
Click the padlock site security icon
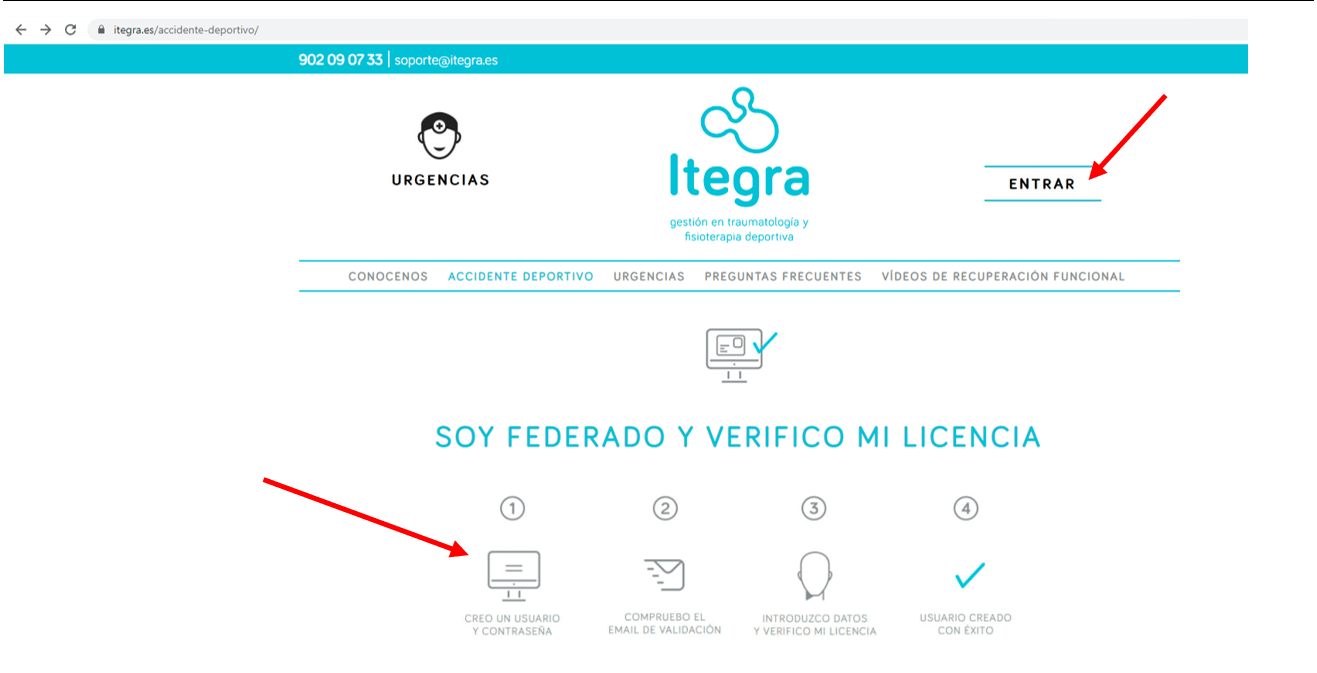tap(101, 30)
